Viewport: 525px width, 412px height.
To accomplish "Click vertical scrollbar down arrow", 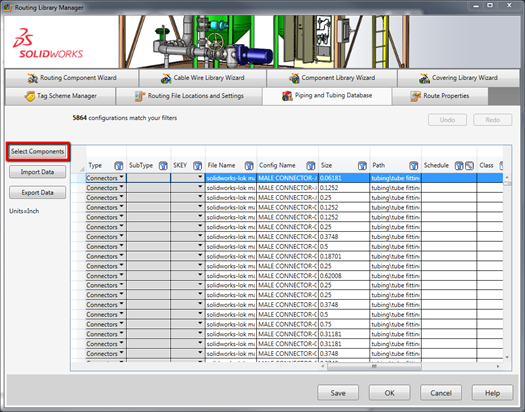I will (x=507, y=357).
